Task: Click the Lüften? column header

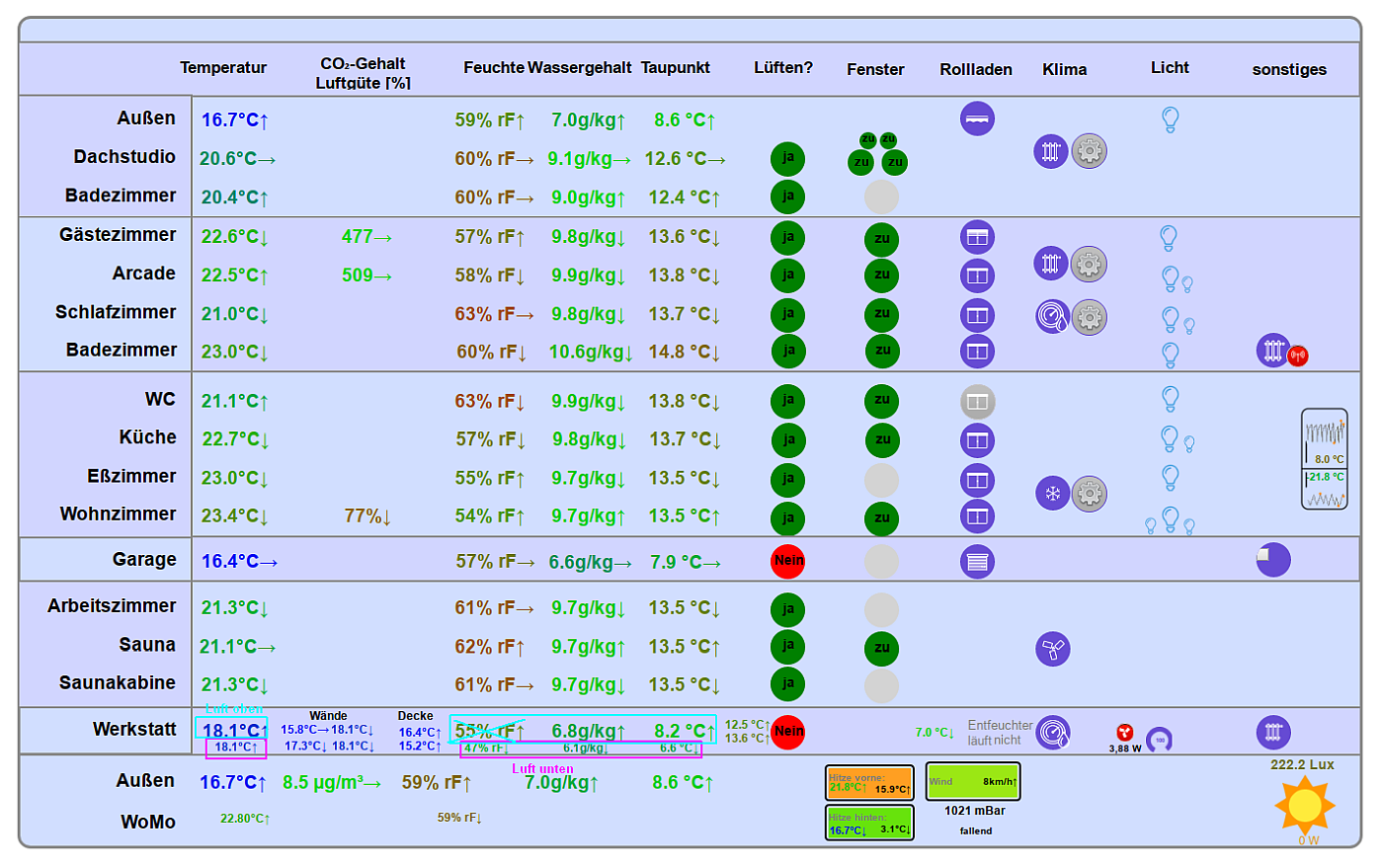Action: 783,68
